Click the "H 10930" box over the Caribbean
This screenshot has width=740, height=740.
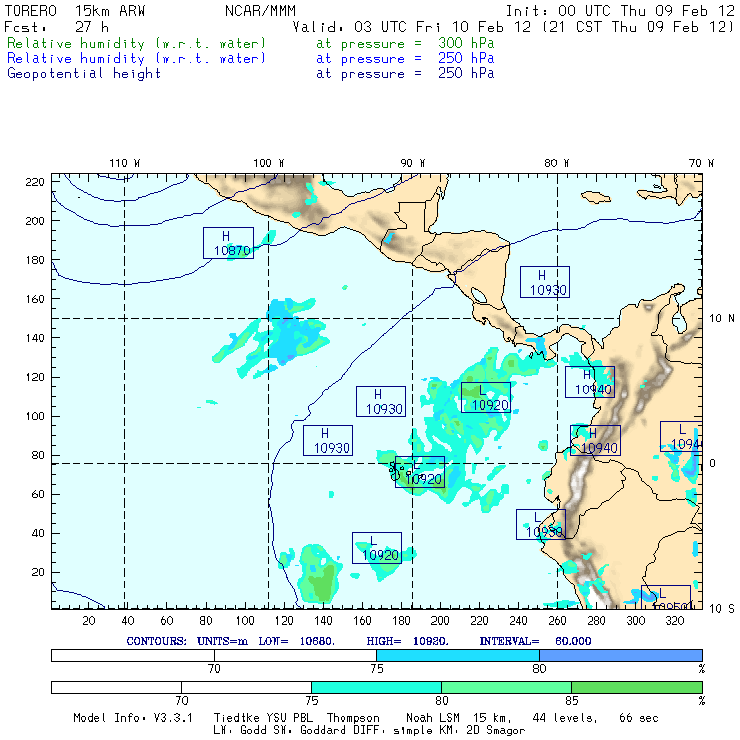545,282
